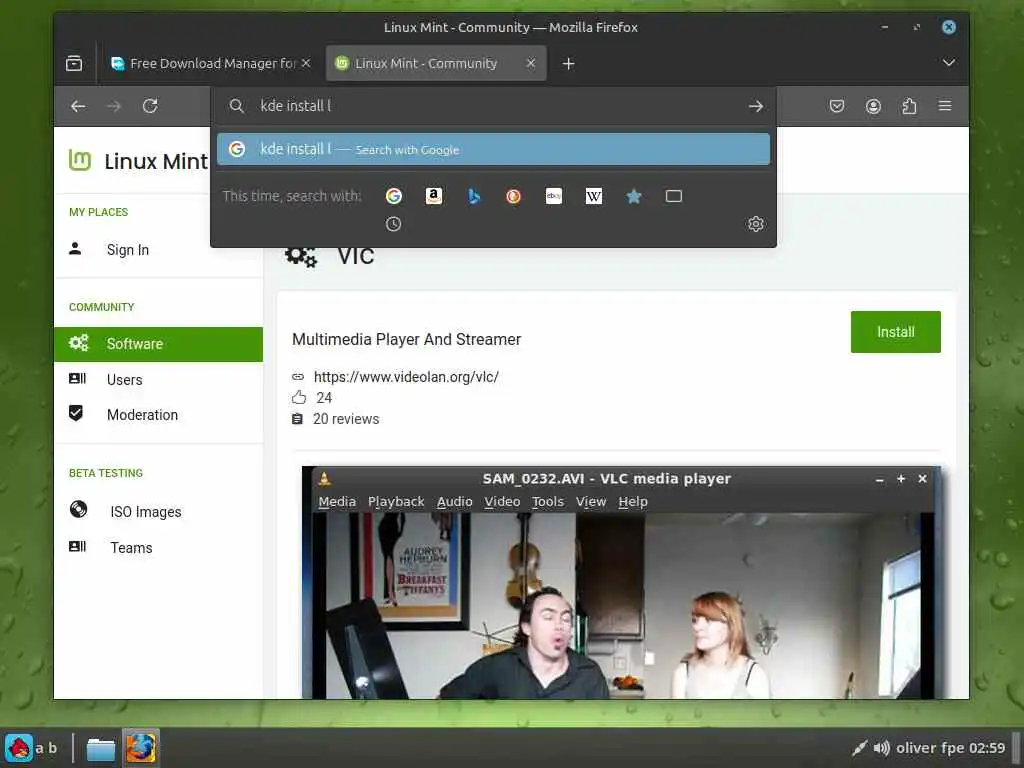
Task: Search this time with eBay
Action: click(554, 196)
